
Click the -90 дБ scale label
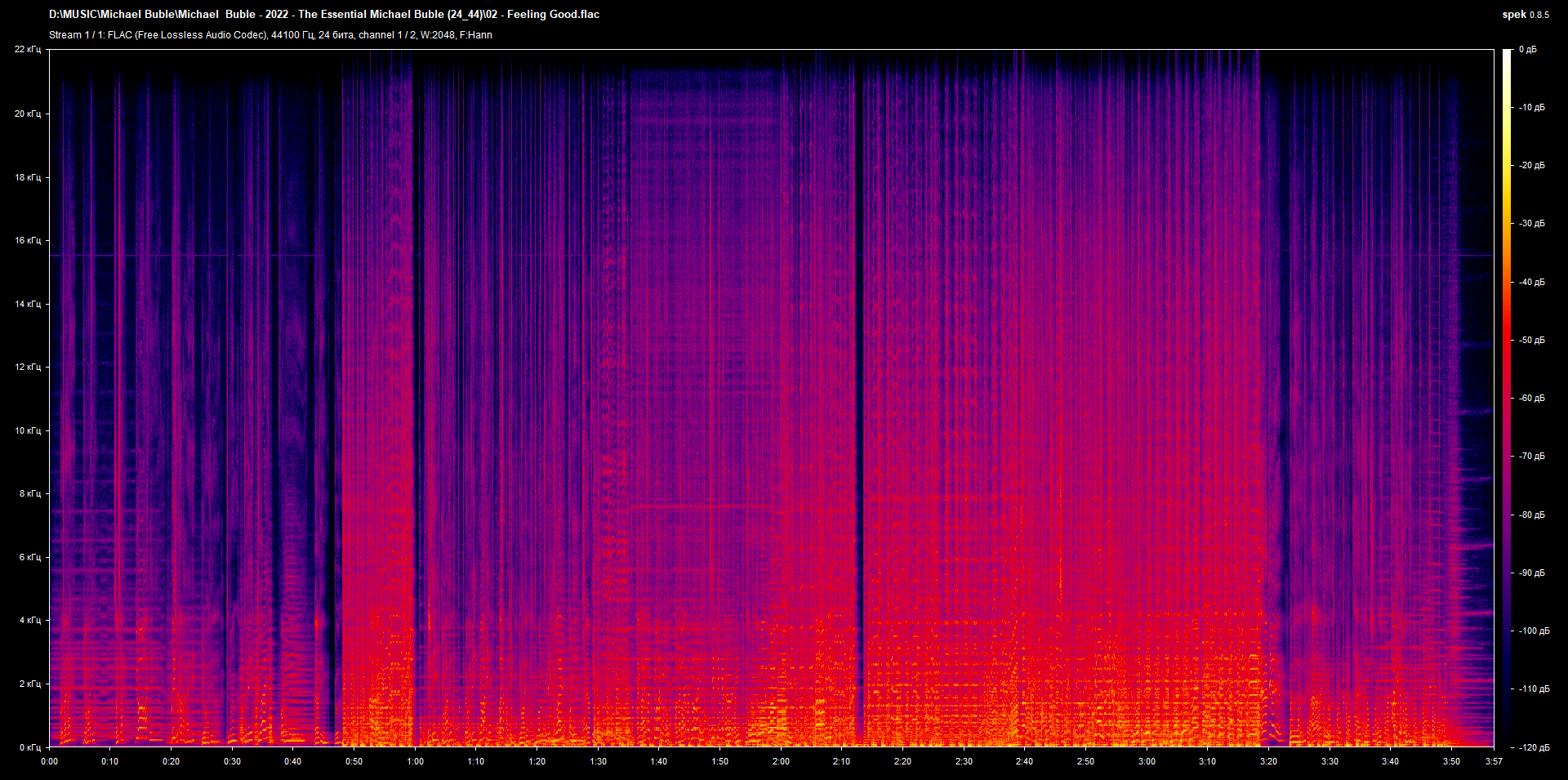tap(1531, 573)
